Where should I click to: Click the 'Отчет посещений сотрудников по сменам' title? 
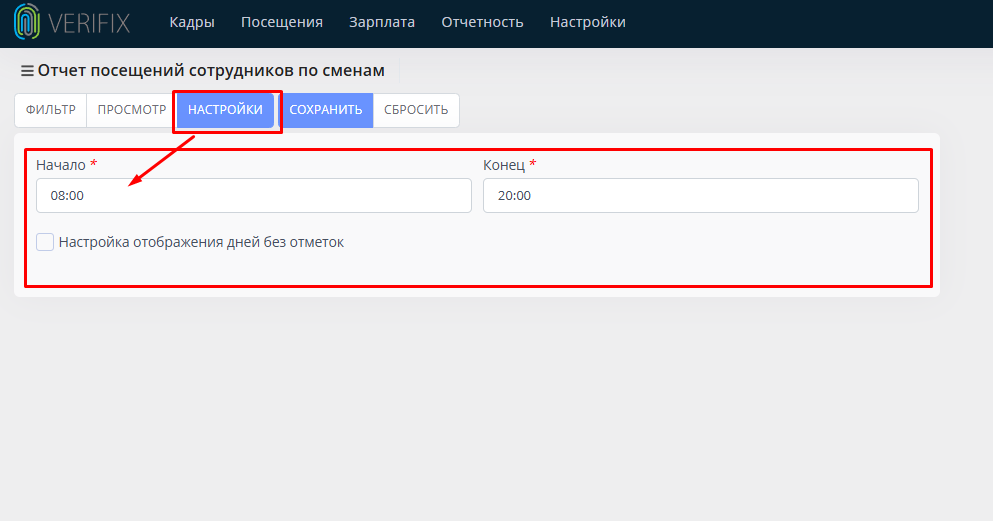pos(211,70)
